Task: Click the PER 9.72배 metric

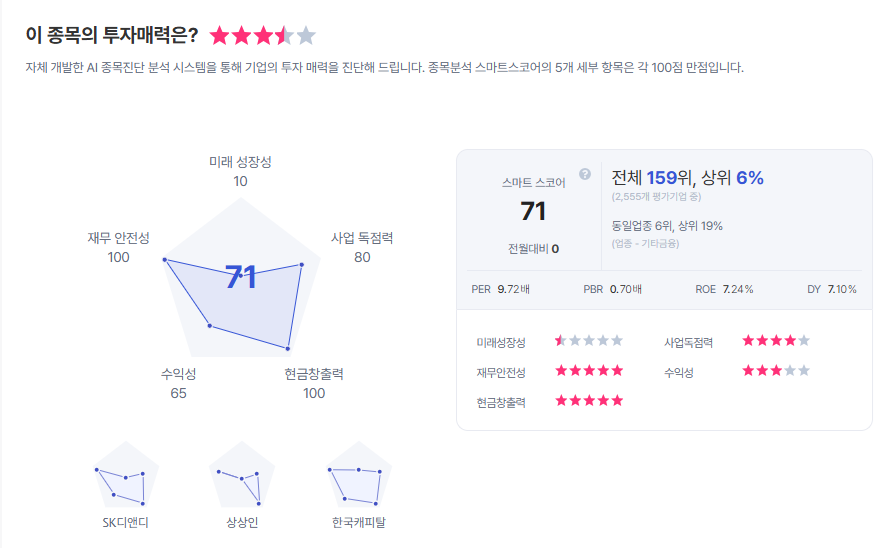Action: point(500,289)
